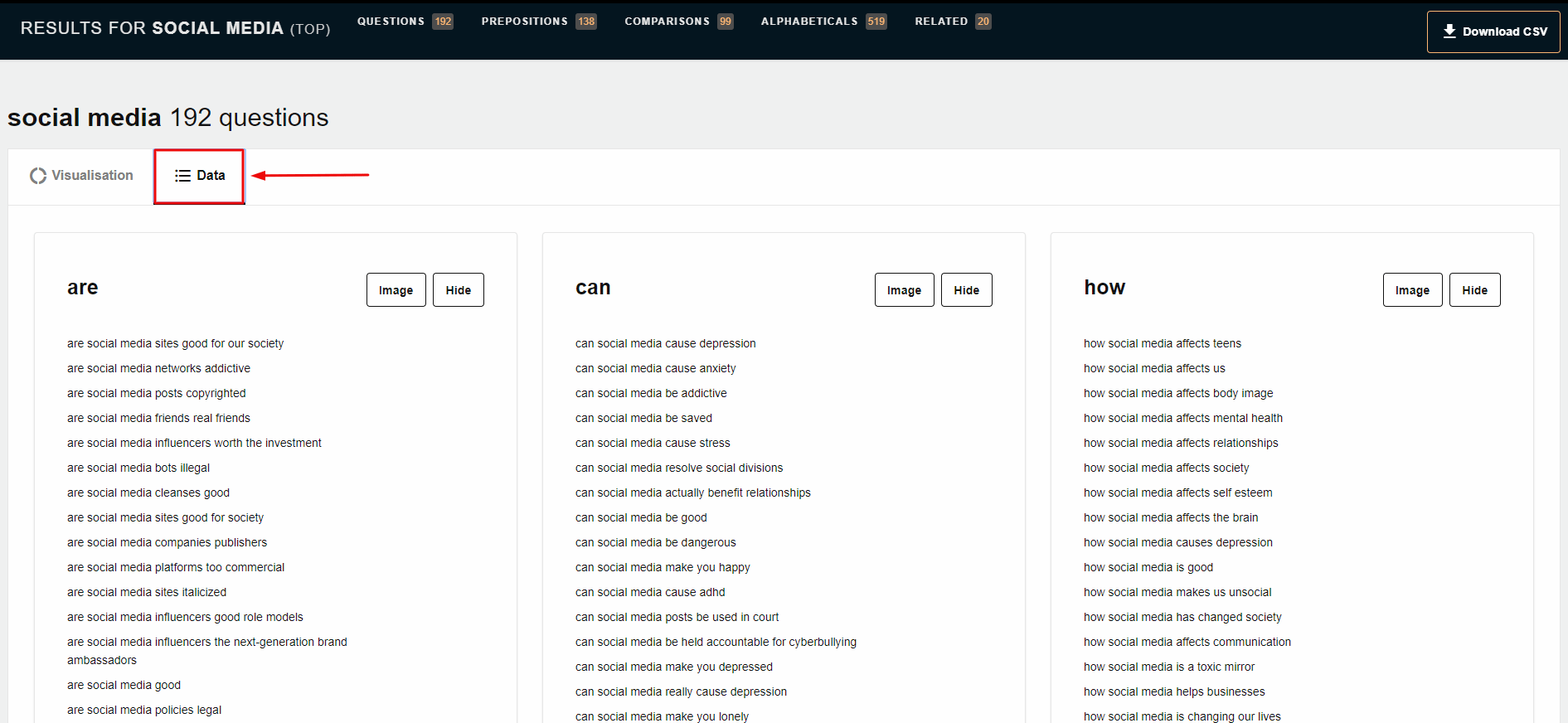Click 'how social media affects mental health'
The image size is (1568, 723).
click(x=1183, y=418)
